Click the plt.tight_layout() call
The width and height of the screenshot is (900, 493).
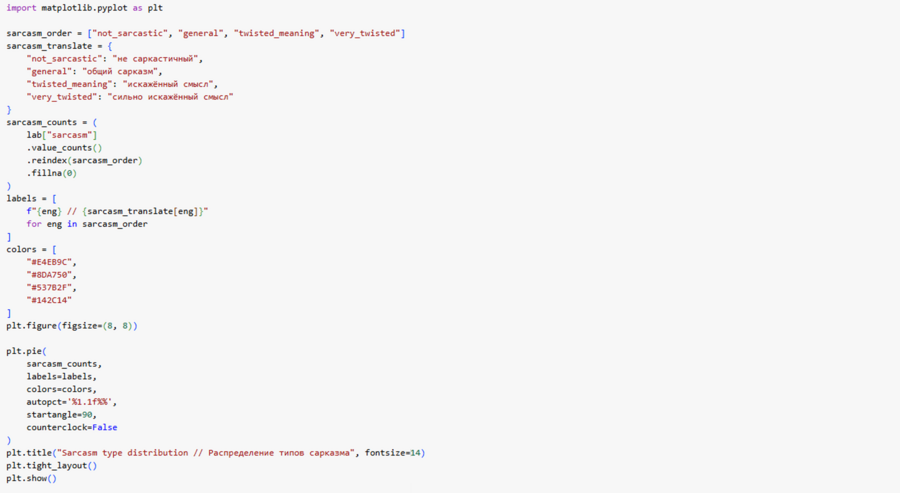(51, 466)
